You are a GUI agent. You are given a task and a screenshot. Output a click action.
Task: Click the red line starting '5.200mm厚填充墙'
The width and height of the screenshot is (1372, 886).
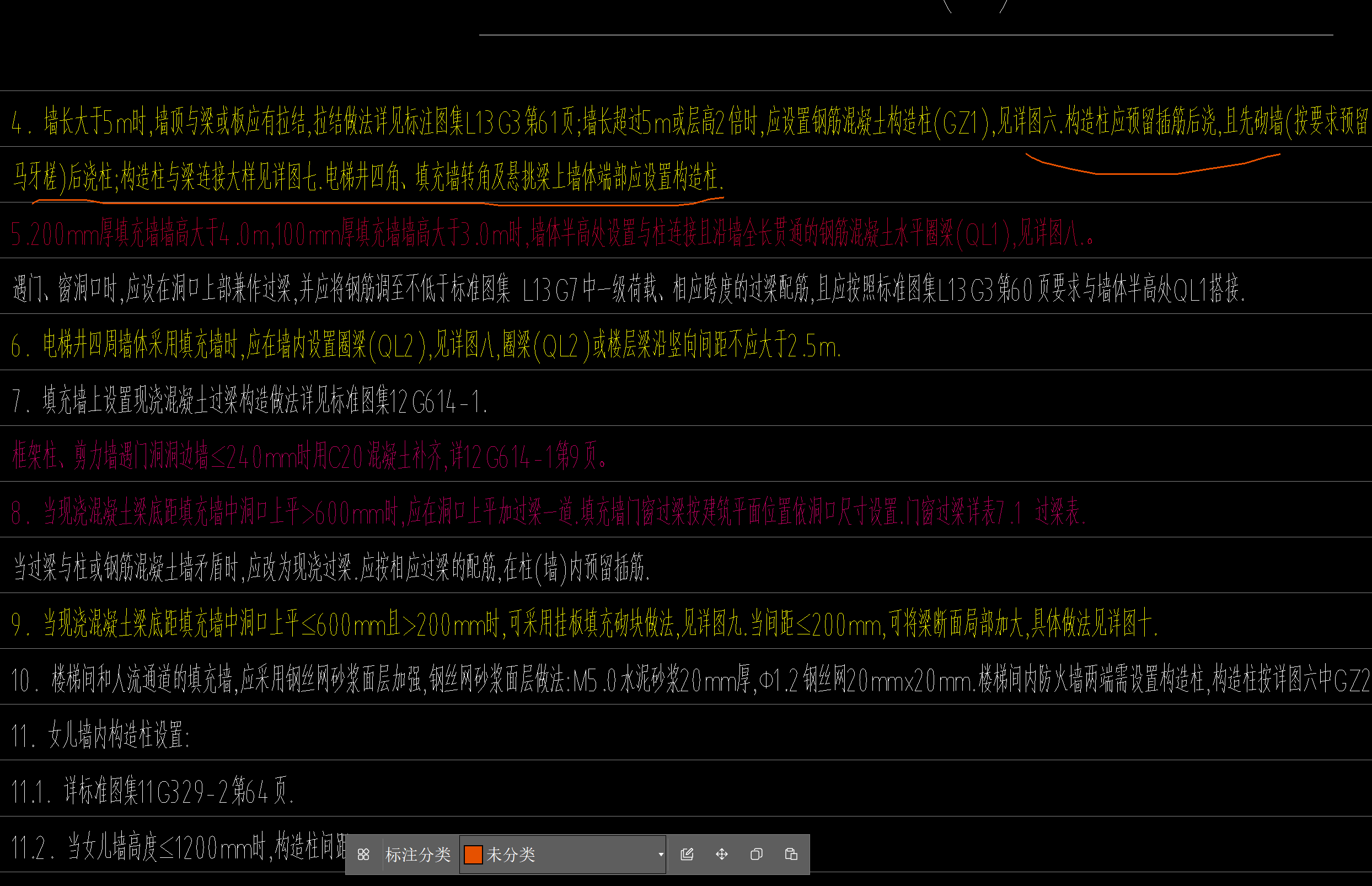(x=552, y=233)
